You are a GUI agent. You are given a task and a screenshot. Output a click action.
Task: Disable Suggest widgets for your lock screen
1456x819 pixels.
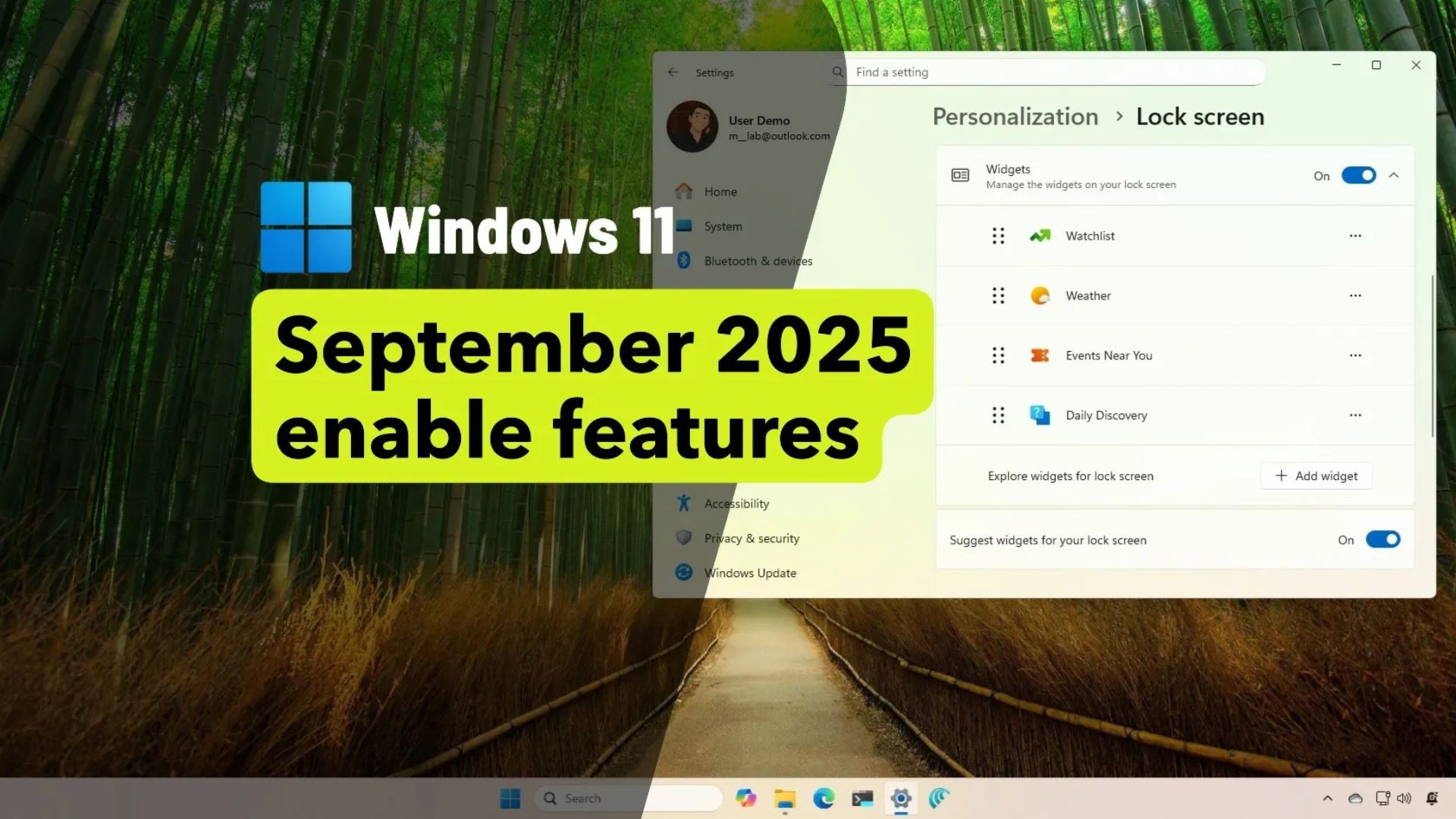click(x=1382, y=539)
